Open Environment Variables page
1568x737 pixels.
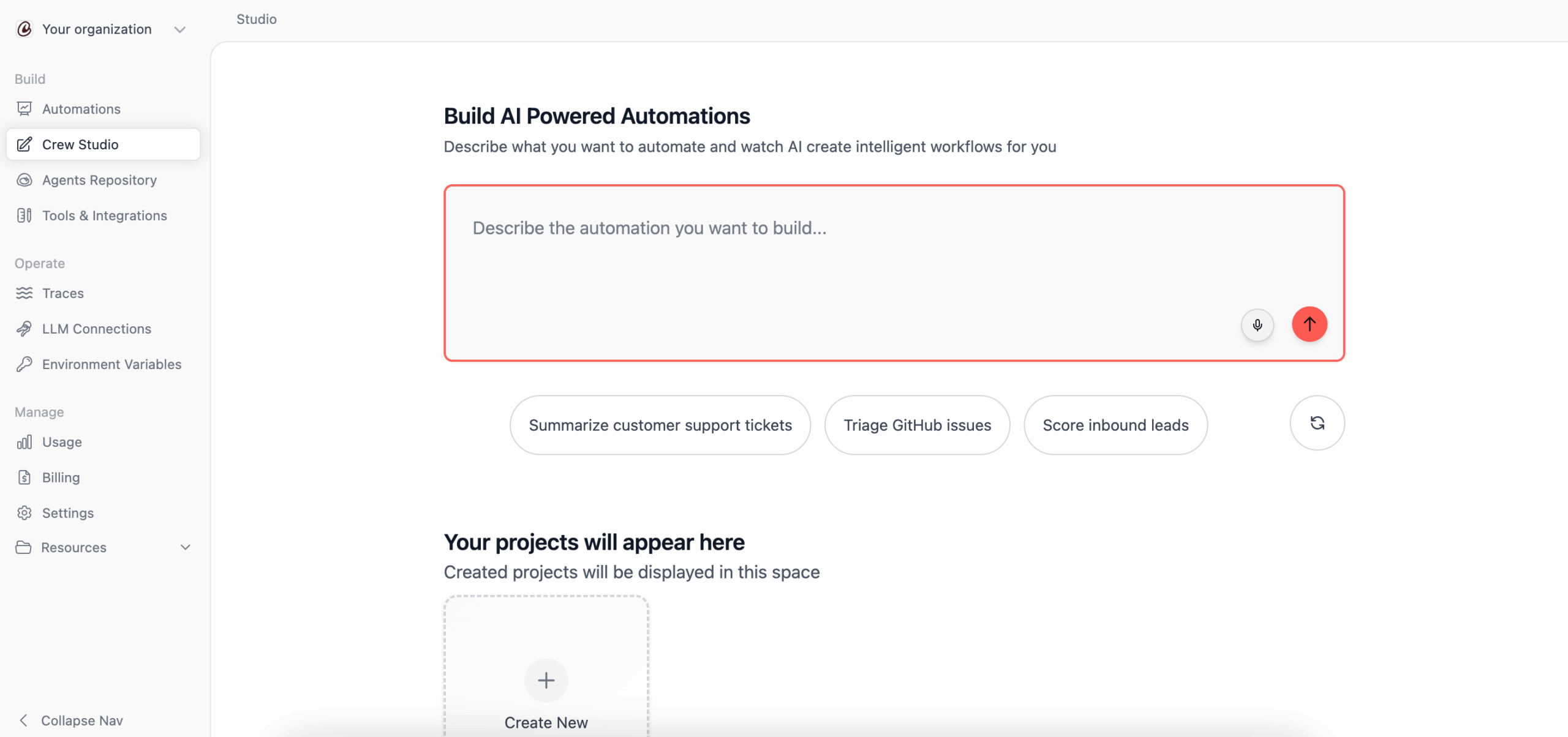111,364
